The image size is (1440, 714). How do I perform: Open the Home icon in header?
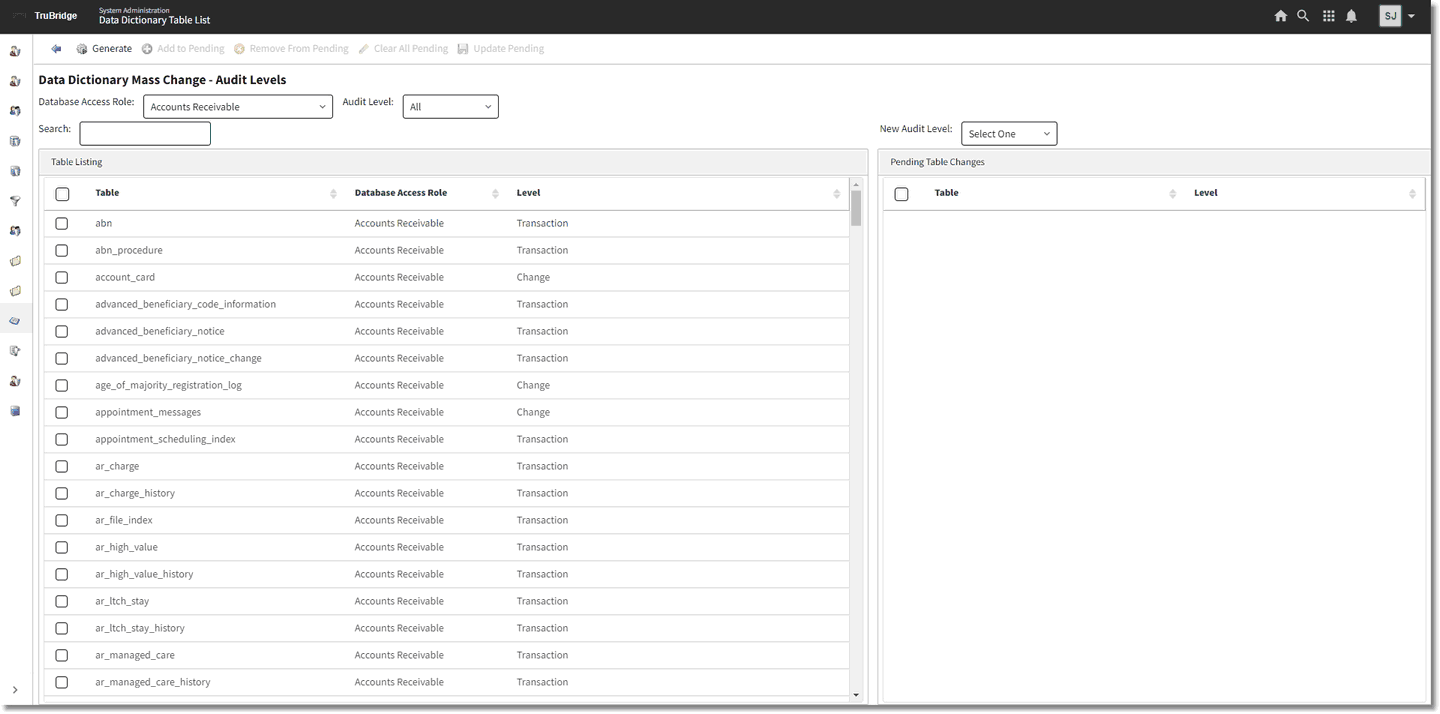[1280, 16]
